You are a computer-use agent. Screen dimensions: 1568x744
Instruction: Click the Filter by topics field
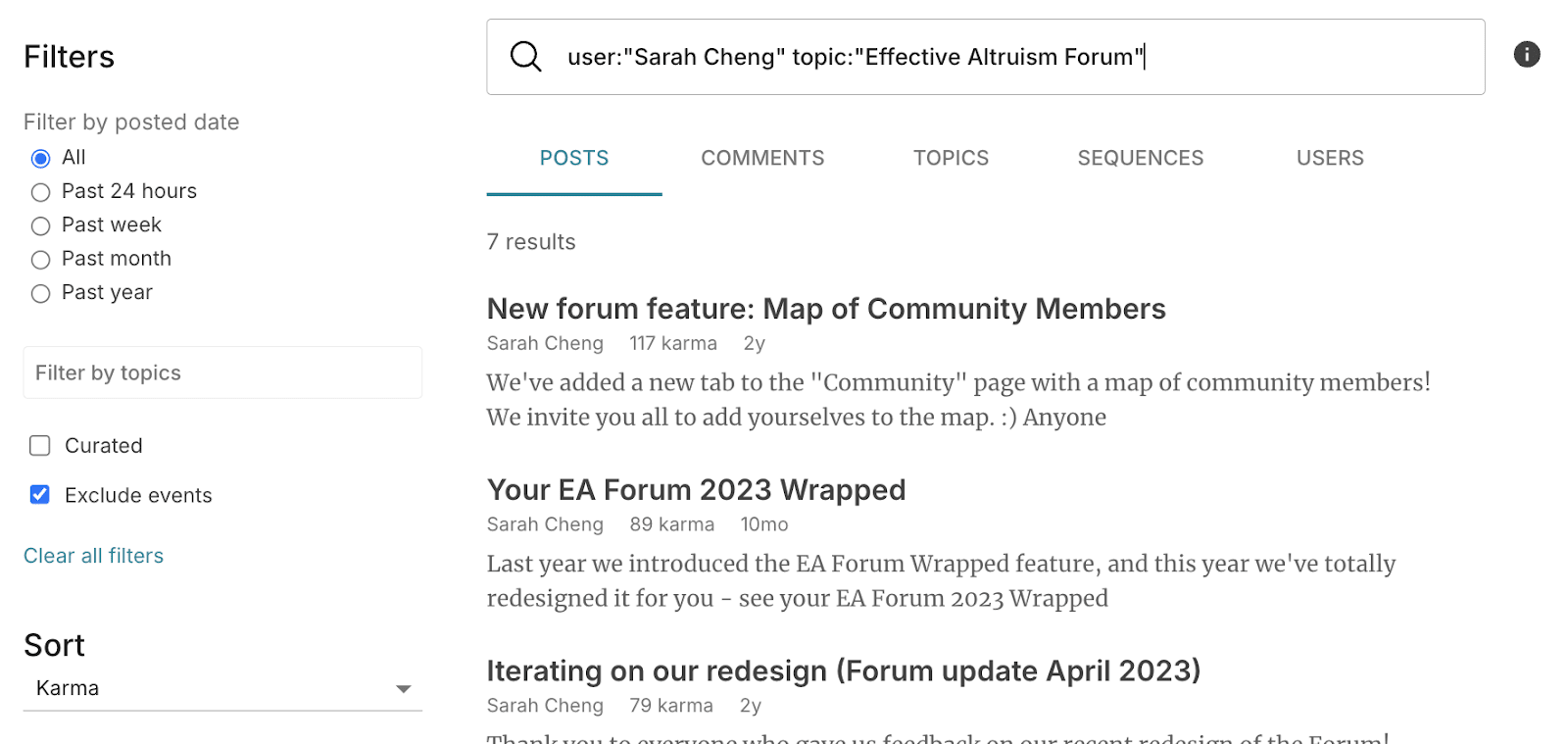pyautogui.click(x=222, y=373)
